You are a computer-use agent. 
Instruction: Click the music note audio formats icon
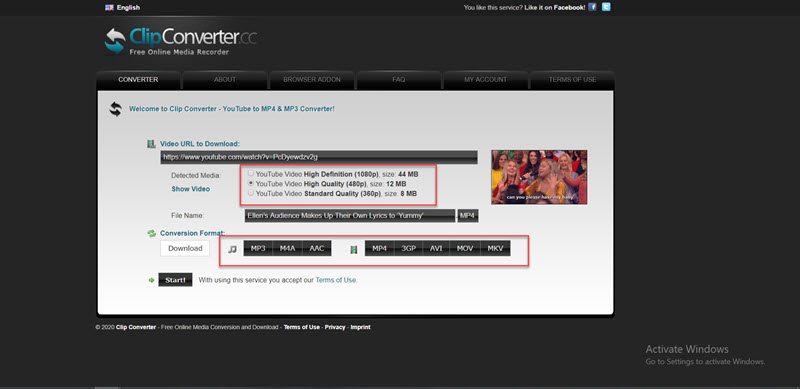coord(232,249)
